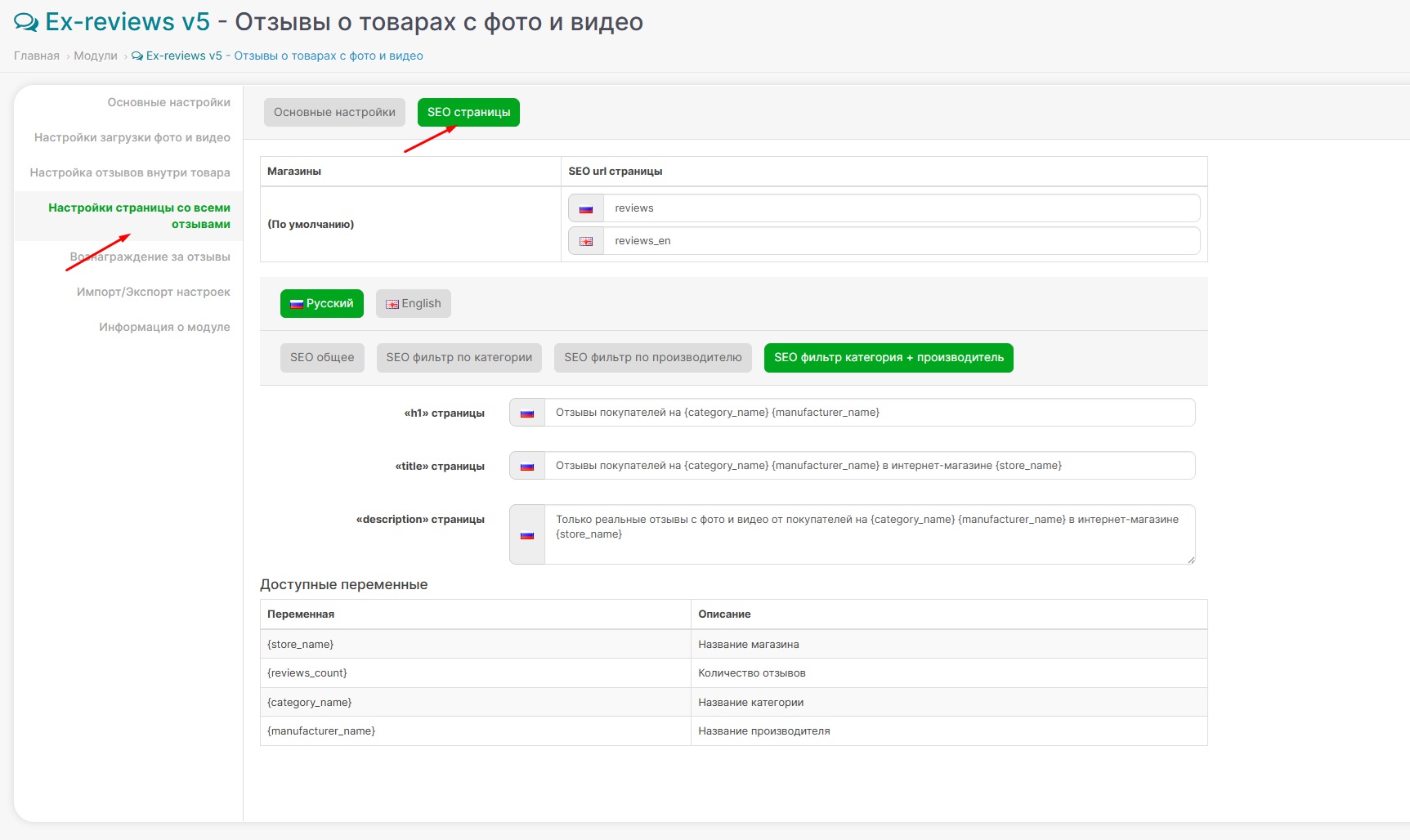Grab the description textarea resize handle
Screen dimensions: 1410x840
tap(1191, 560)
